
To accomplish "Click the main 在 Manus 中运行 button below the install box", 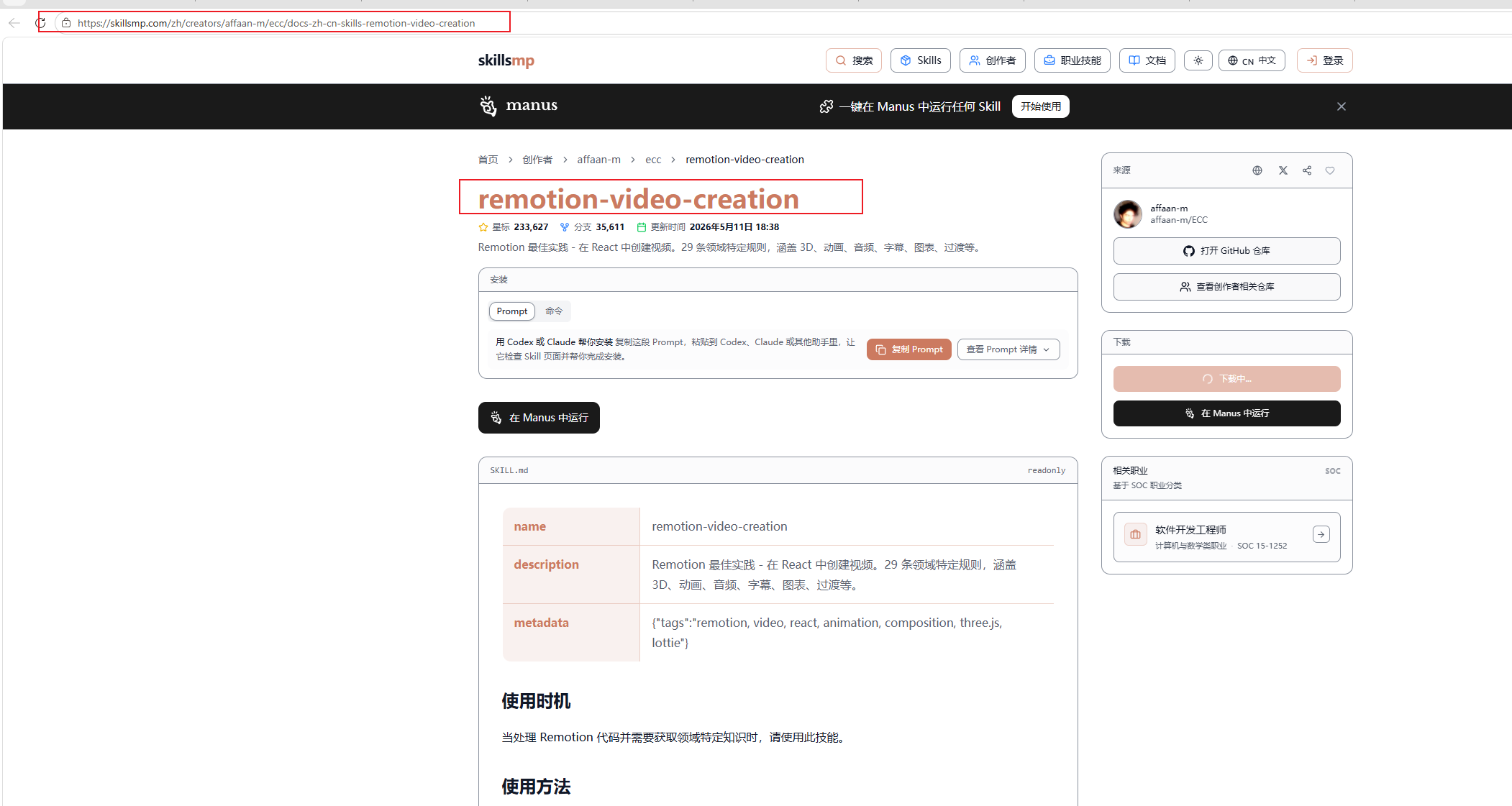I will point(539,418).
